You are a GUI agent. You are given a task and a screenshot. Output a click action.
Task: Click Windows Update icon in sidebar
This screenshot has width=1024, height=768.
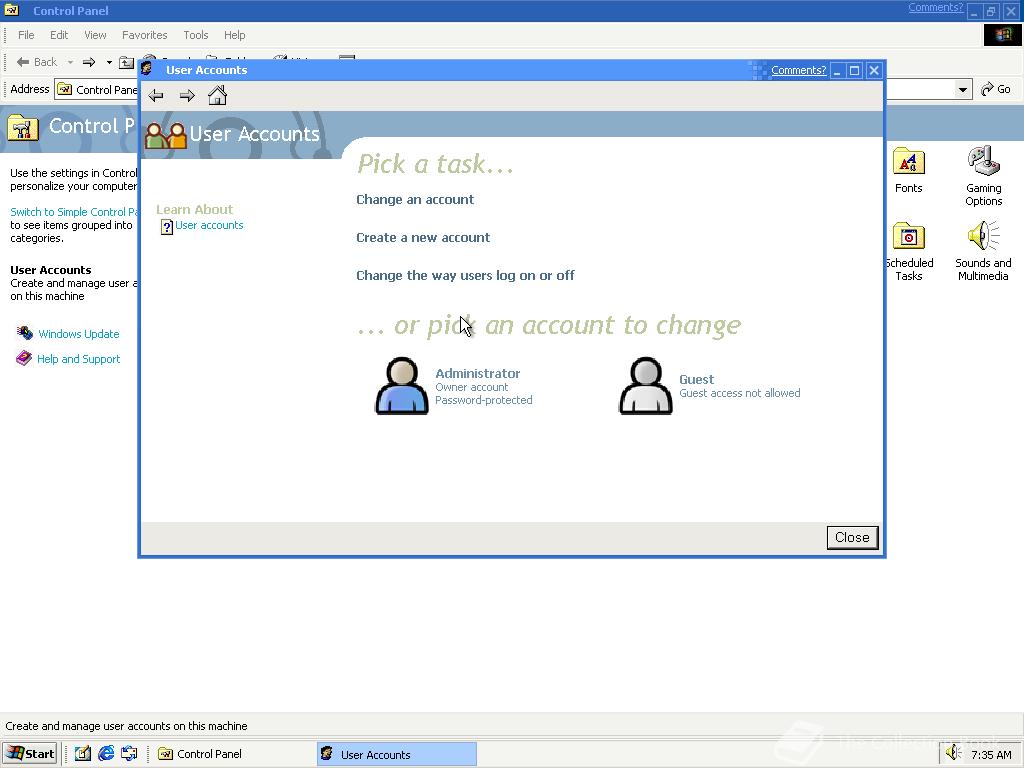coord(25,334)
